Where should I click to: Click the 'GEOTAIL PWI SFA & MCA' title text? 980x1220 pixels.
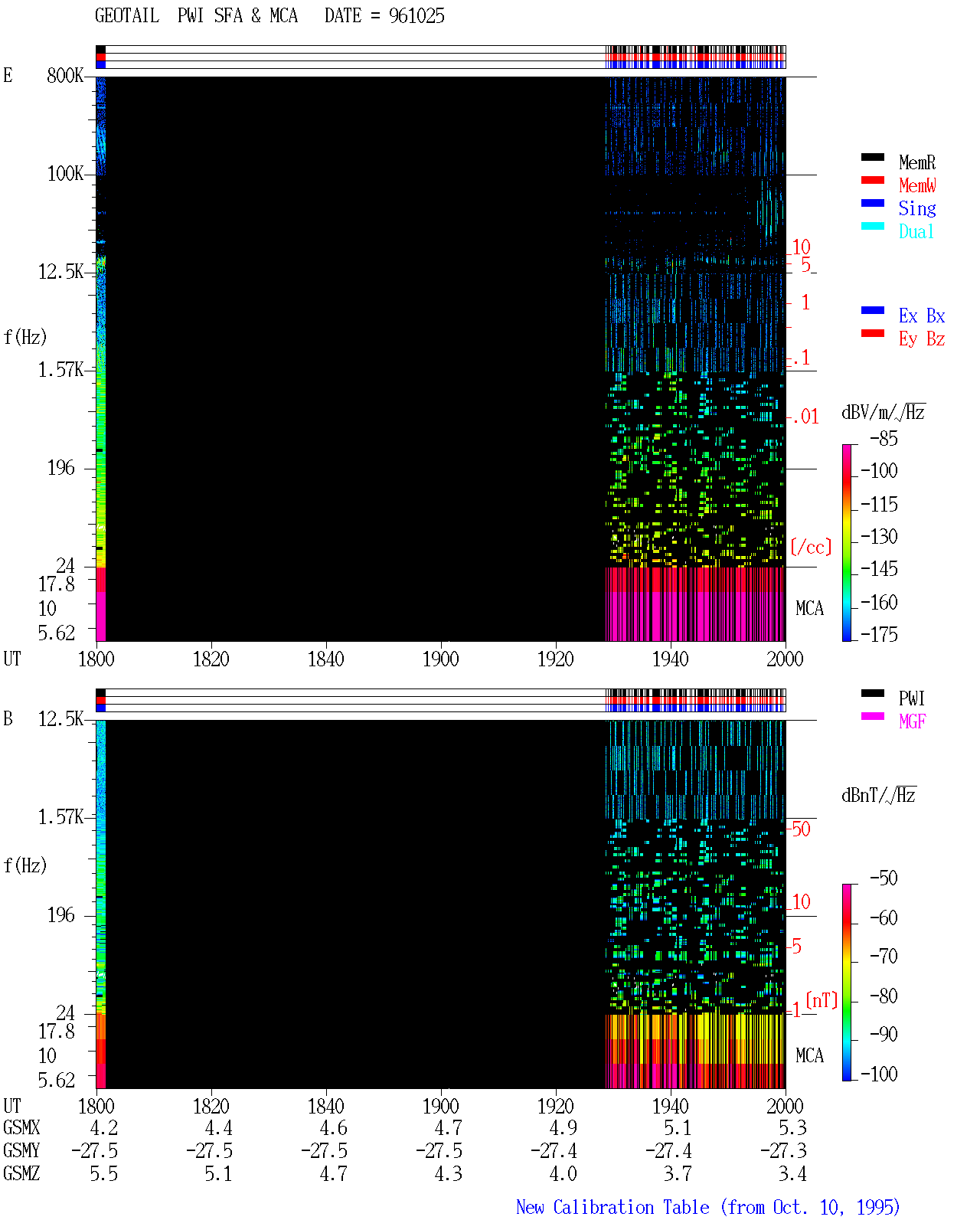pyautogui.click(x=196, y=16)
